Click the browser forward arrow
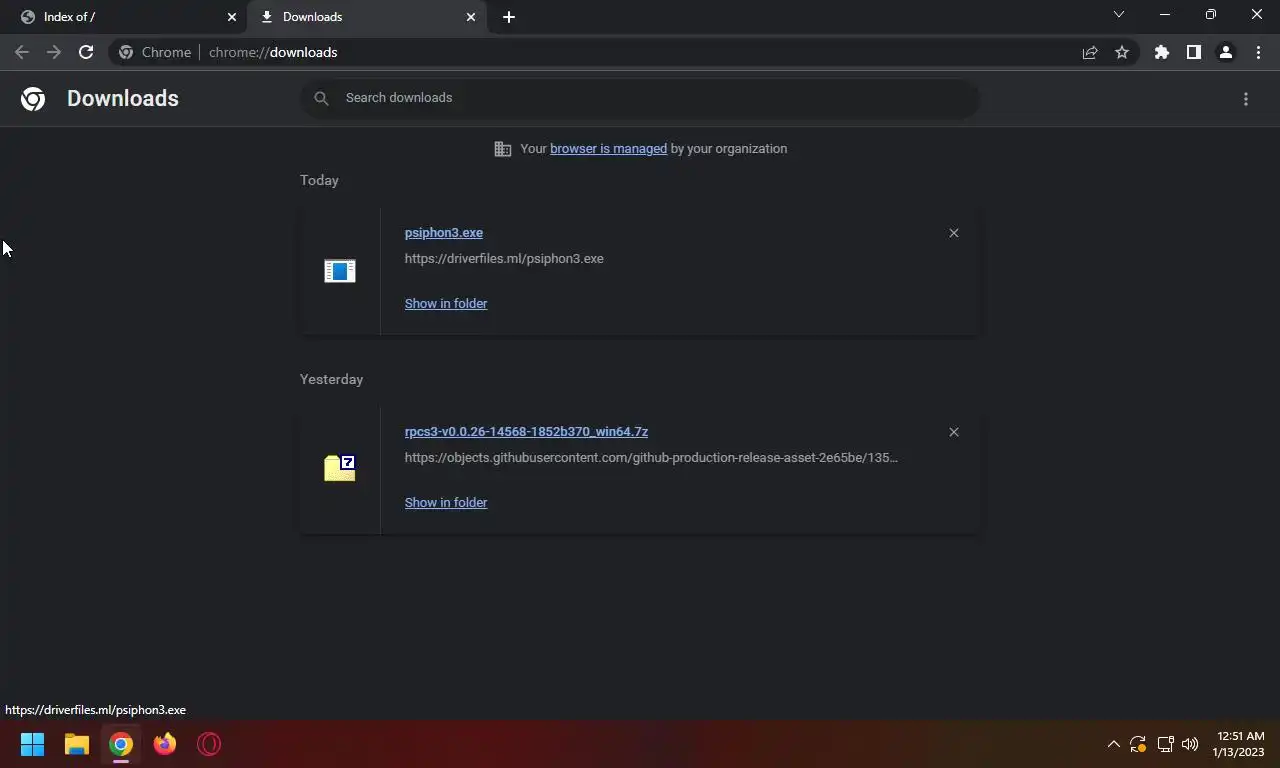Image resolution: width=1280 pixels, height=768 pixels. tap(54, 52)
